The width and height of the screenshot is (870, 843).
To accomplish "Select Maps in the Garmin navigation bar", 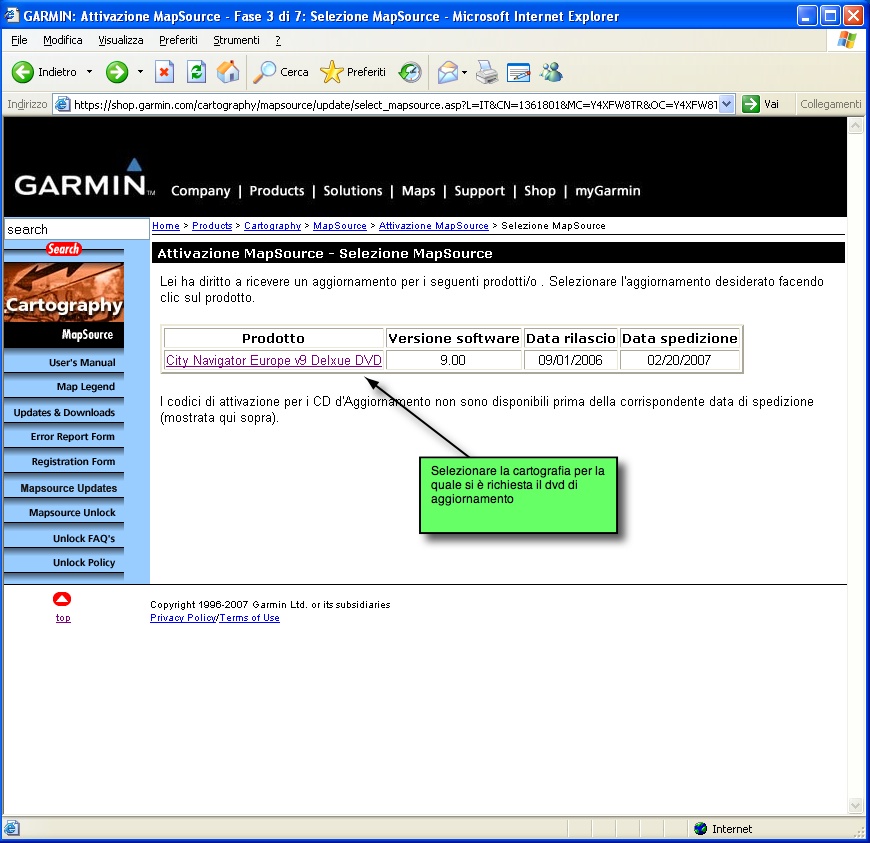I will coord(418,191).
